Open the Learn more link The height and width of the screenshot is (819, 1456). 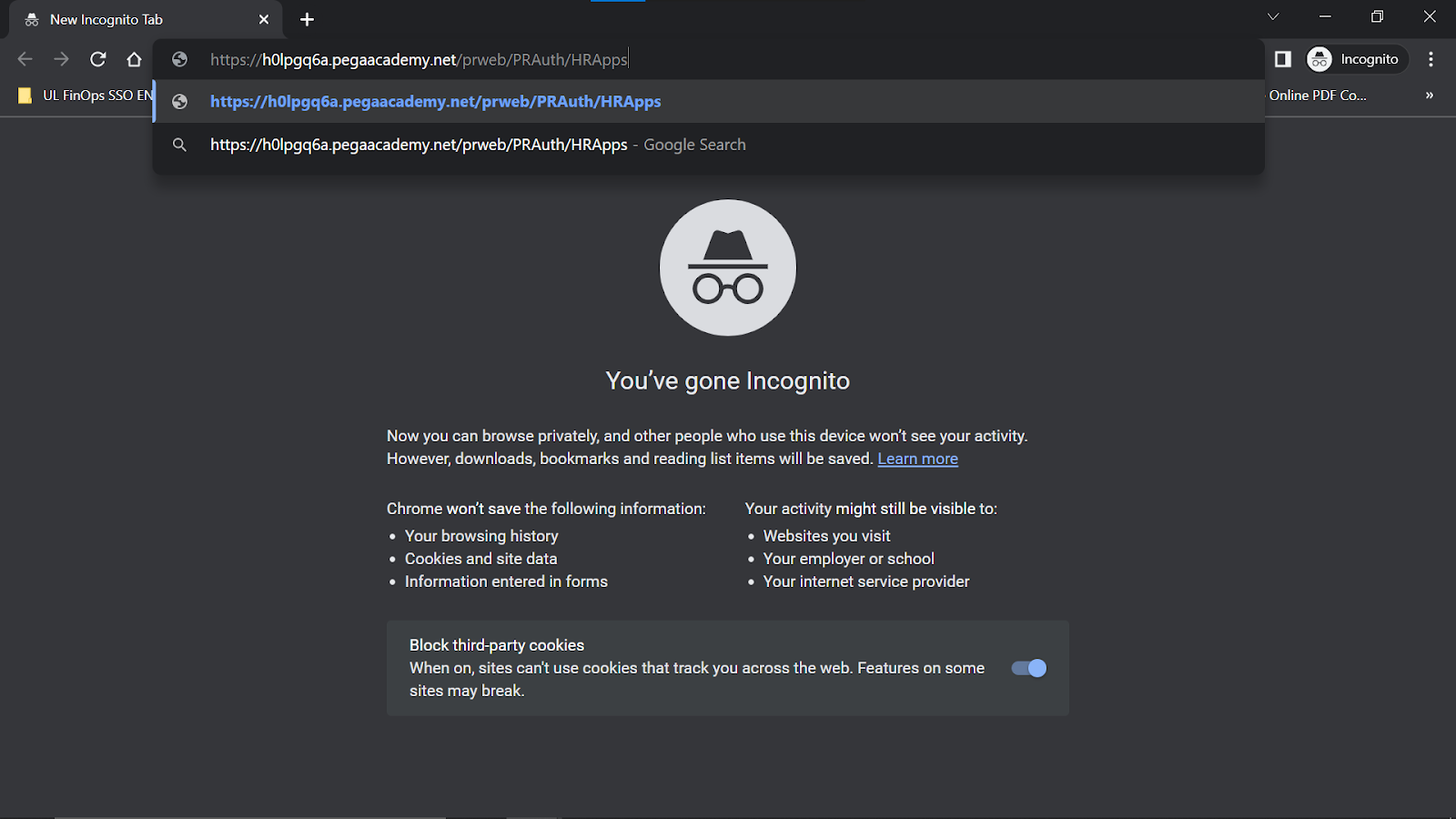[x=917, y=459]
